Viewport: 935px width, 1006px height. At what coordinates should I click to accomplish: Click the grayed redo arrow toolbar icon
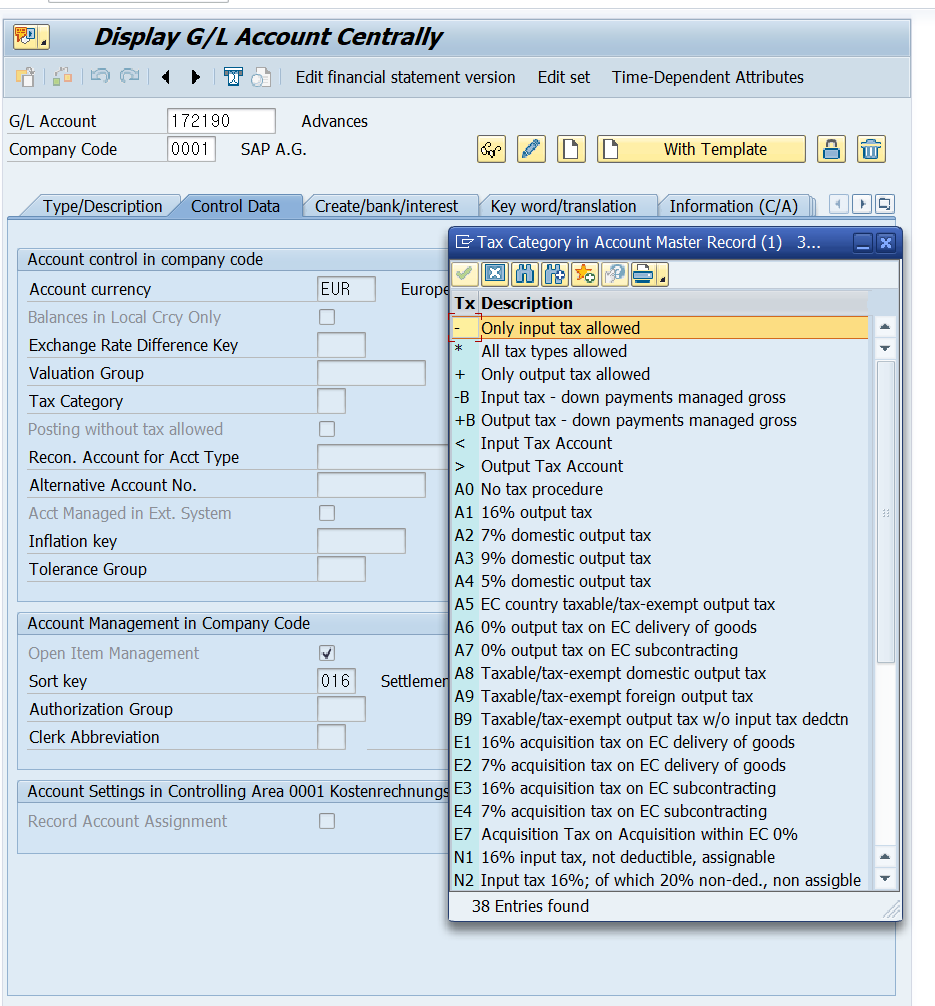130,77
